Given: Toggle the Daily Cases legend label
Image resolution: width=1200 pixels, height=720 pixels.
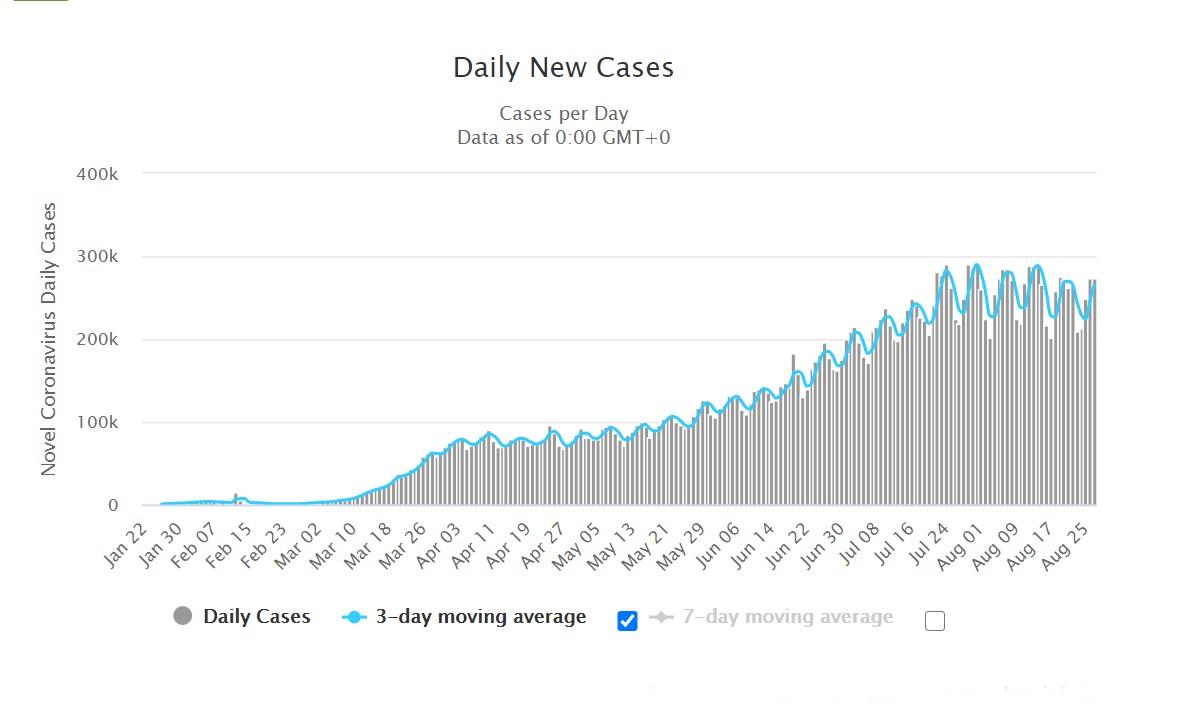Looking at the screenshot, I should 256,617.
